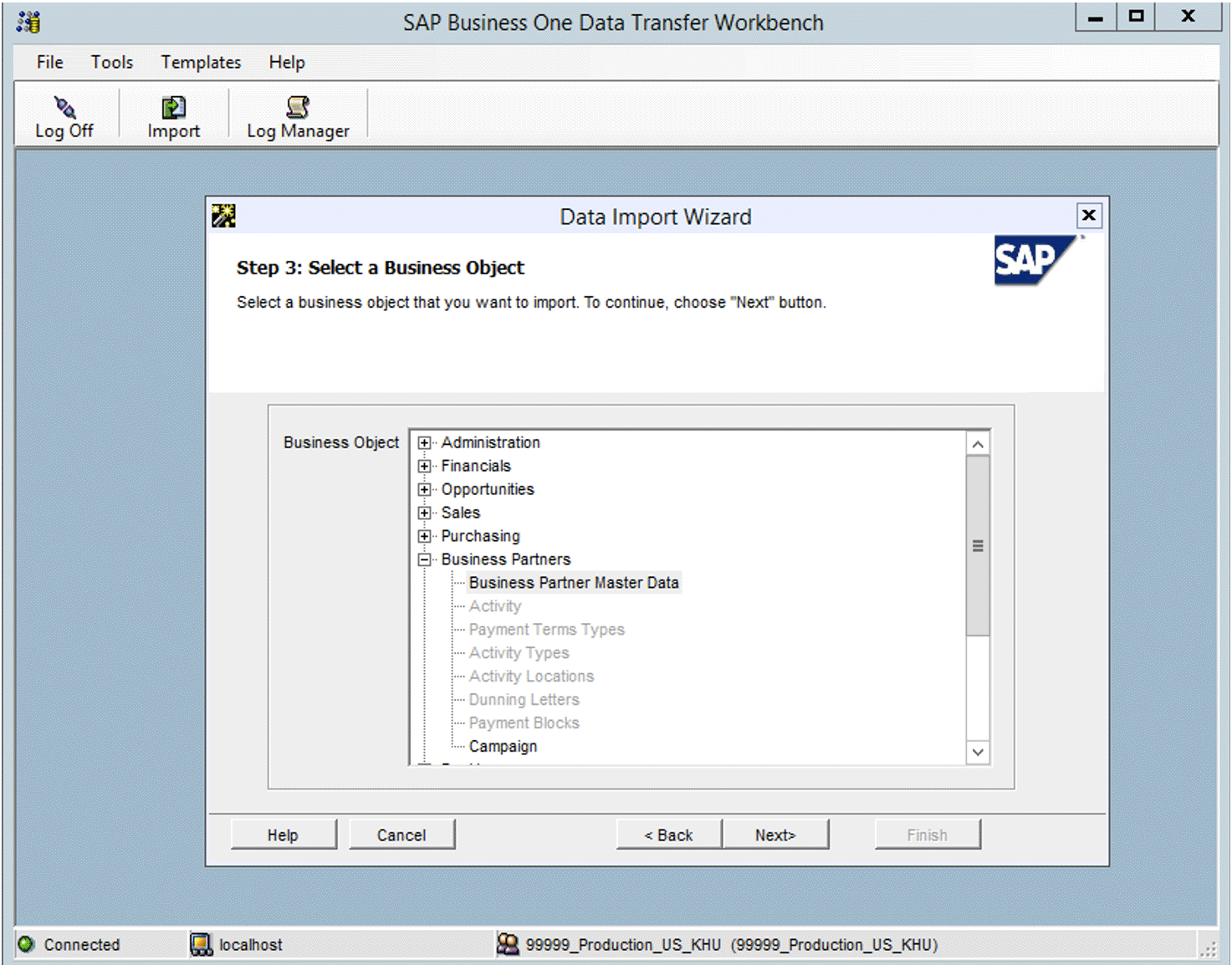The image size is (1232, 965).
Task: Click the localhost status text
Action: point(251,945)
